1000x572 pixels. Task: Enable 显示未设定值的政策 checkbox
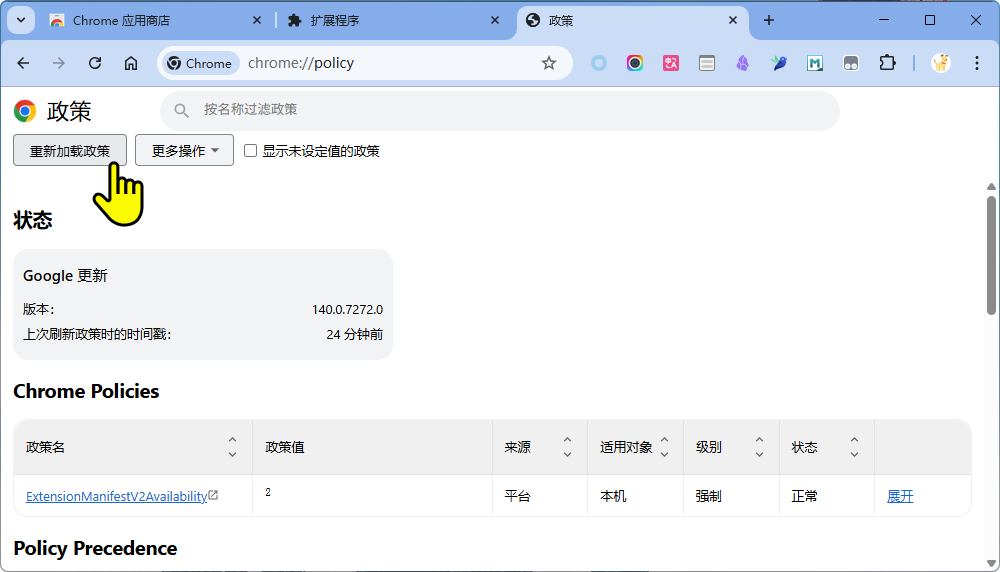click(251, 151)
